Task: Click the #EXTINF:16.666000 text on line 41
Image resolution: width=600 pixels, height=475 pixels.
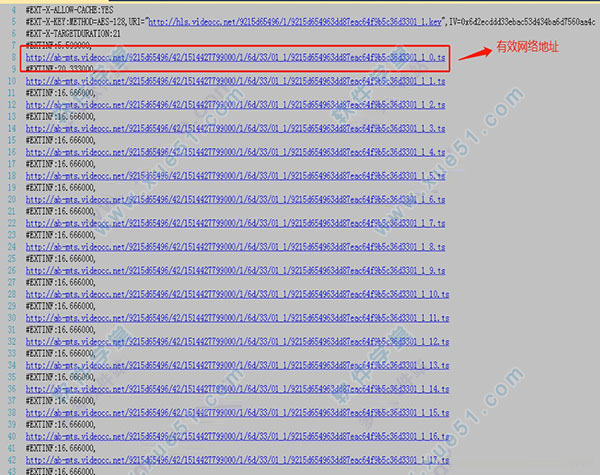Action: [x=61, y=448]
